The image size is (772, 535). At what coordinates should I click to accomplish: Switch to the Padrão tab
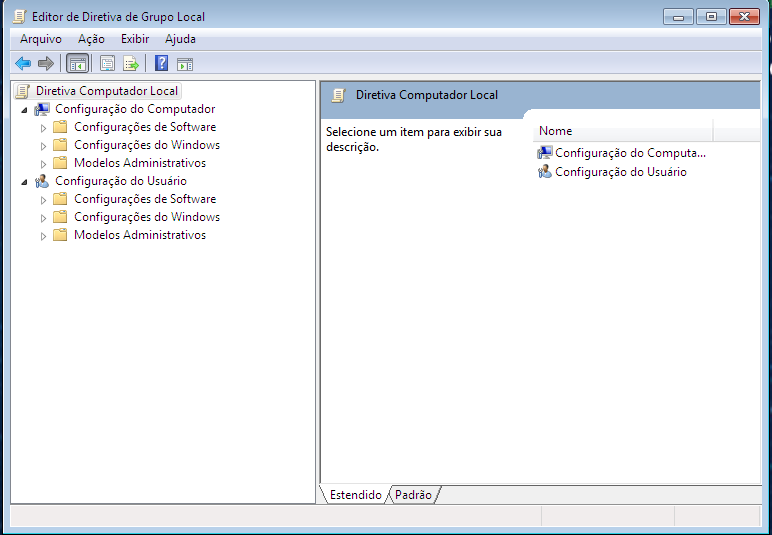[x=413, y=495]
